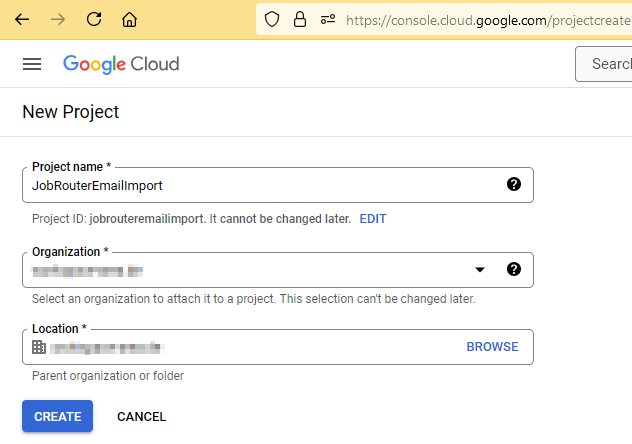Click 'Select an organization to attach' helper text

pos(254,299)
